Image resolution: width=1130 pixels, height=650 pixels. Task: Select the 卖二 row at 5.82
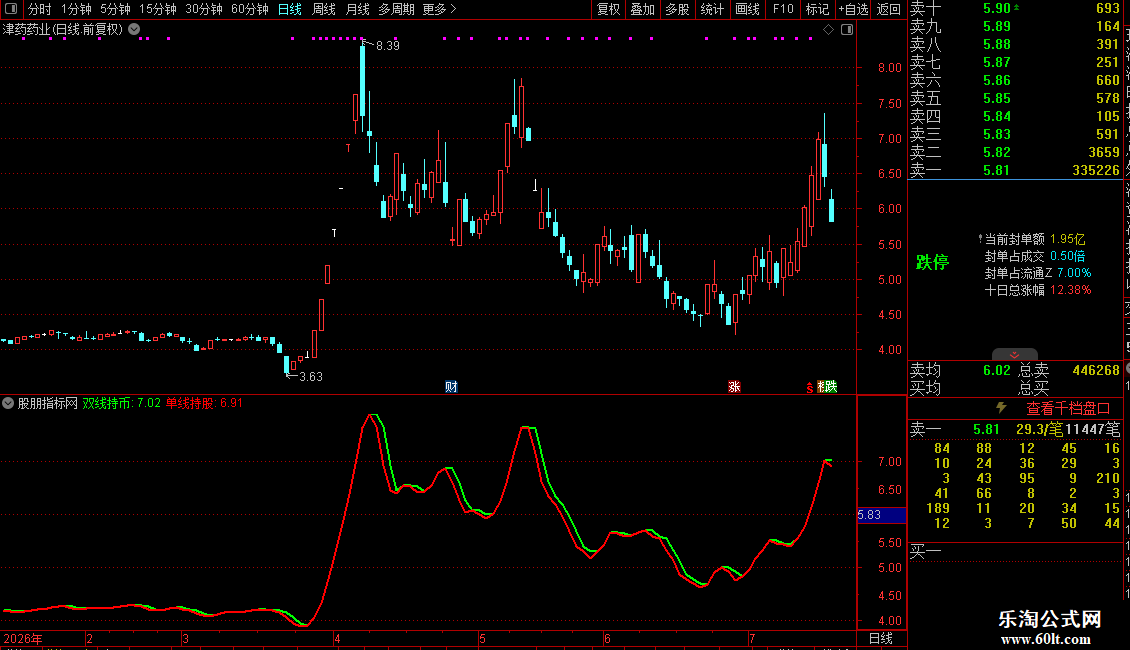1015,152
